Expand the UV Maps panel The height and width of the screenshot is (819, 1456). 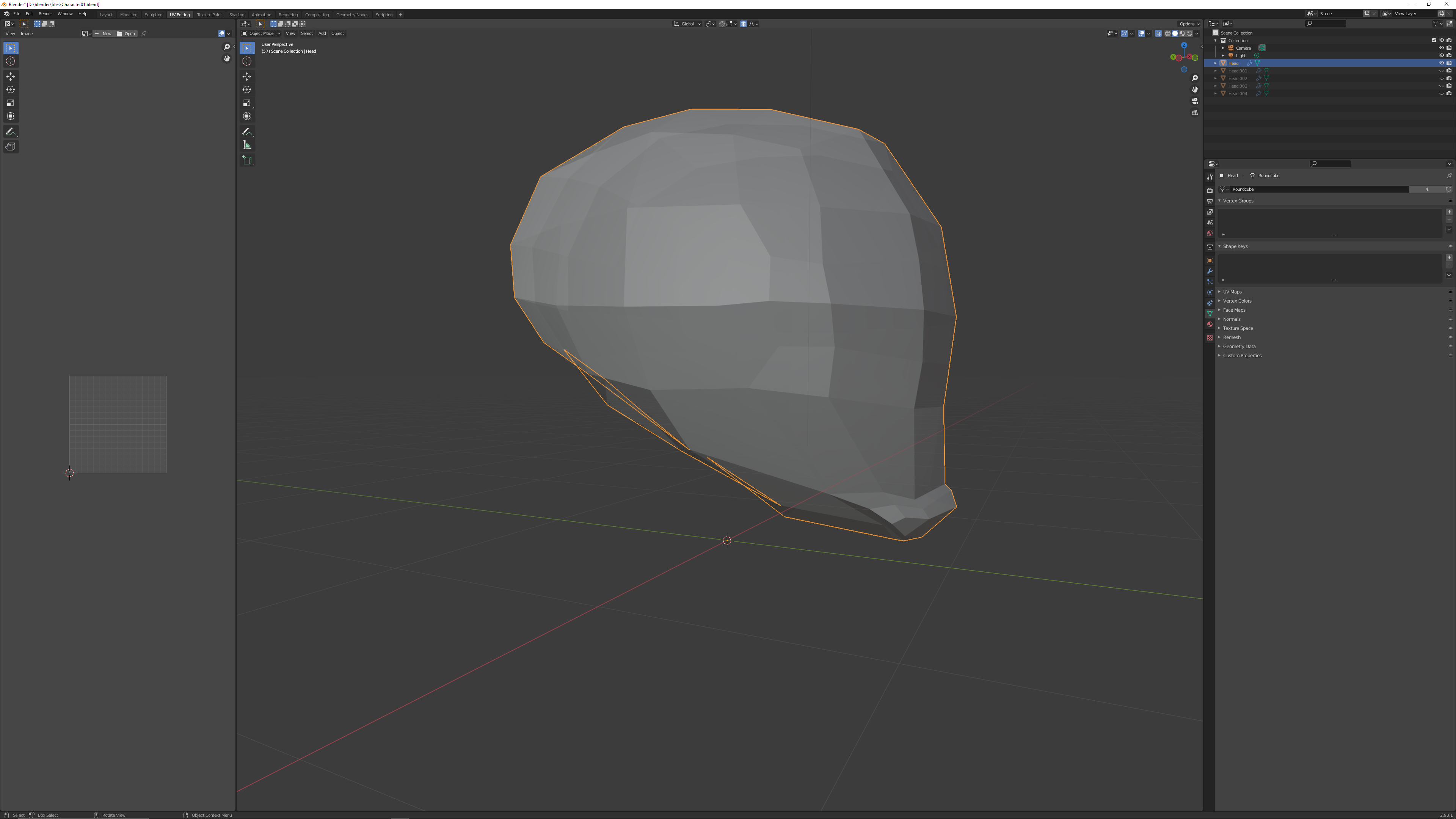click(1232, 292)
